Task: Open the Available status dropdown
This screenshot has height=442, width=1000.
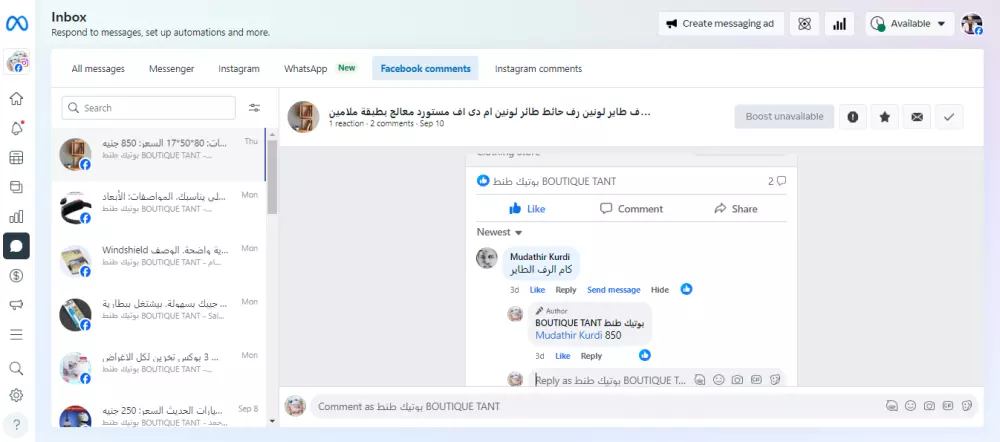Action: pos(910,24)
